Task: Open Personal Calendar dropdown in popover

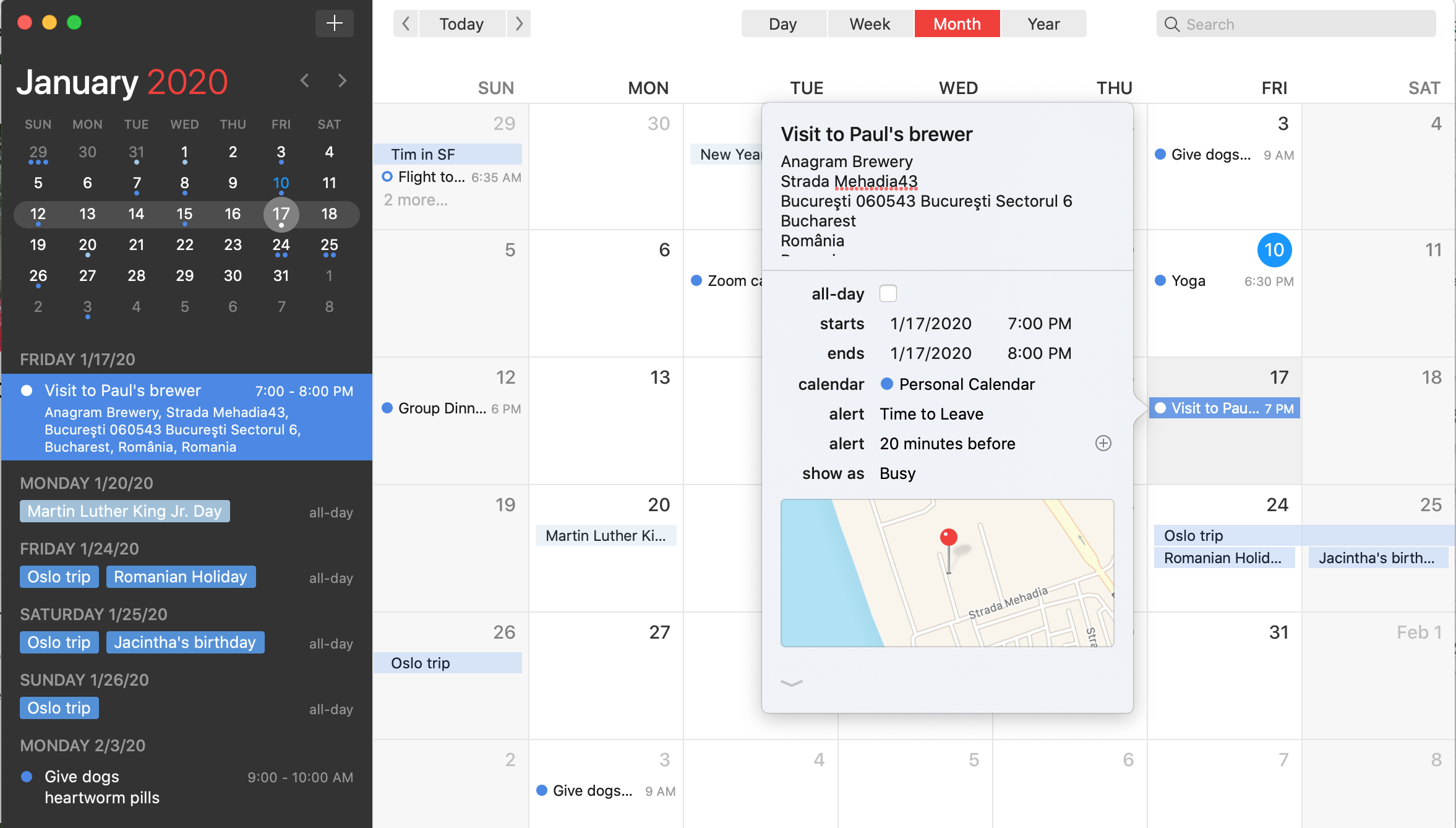Action: 967,384
